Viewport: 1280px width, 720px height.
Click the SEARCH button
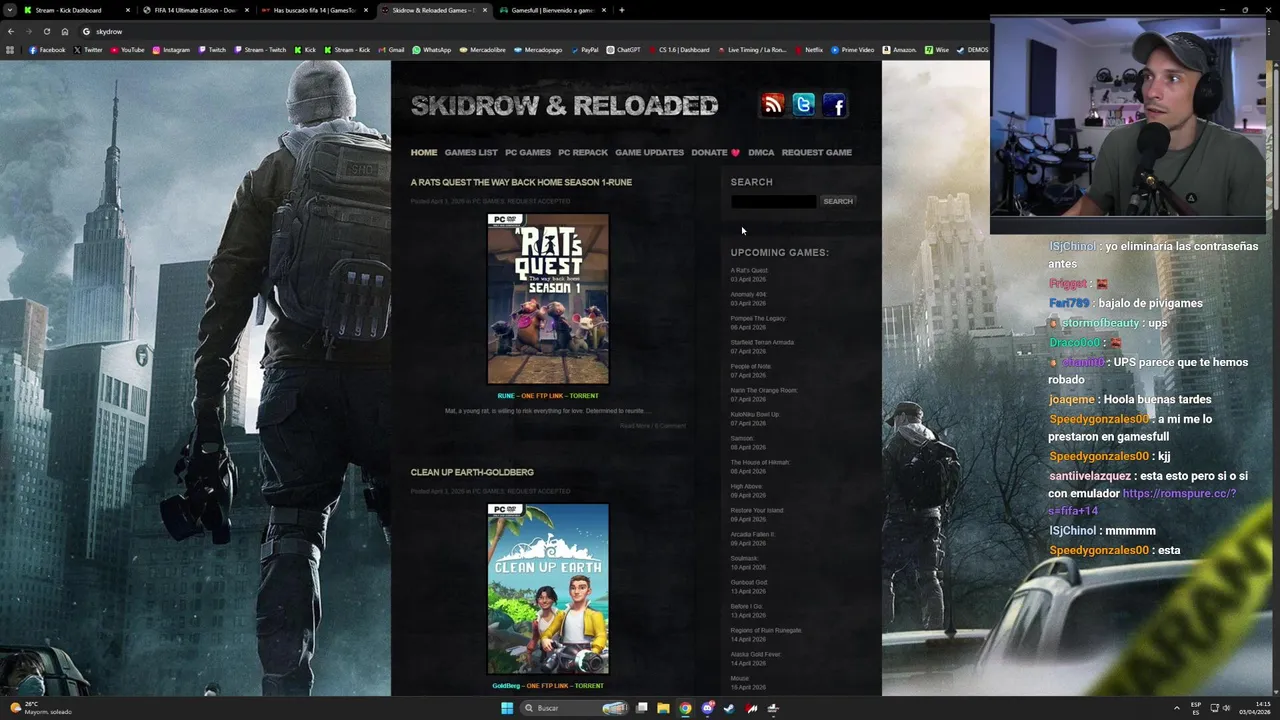tap(838, 201)
